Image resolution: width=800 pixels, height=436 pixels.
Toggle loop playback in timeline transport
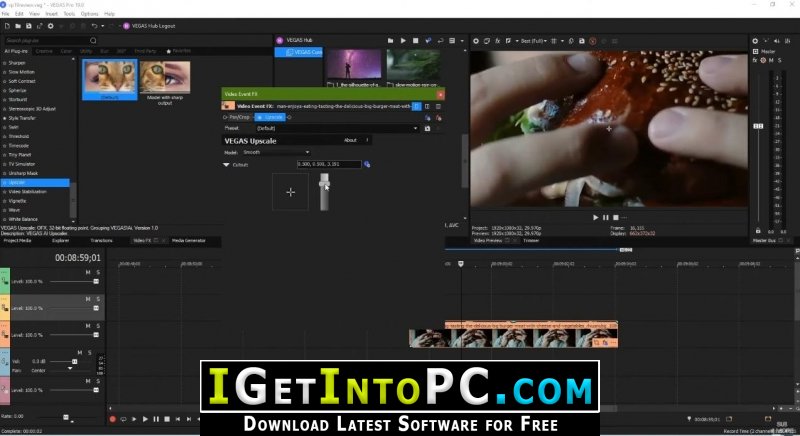[123, 419]
